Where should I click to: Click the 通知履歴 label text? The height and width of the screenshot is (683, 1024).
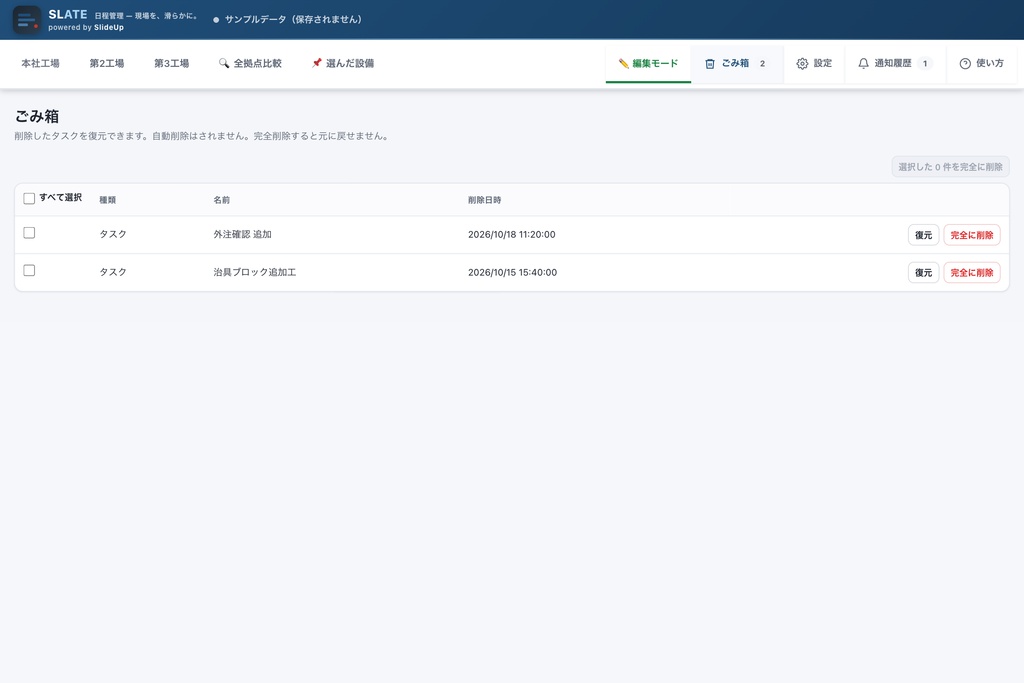pyautogui.click(x=893, y=63)
